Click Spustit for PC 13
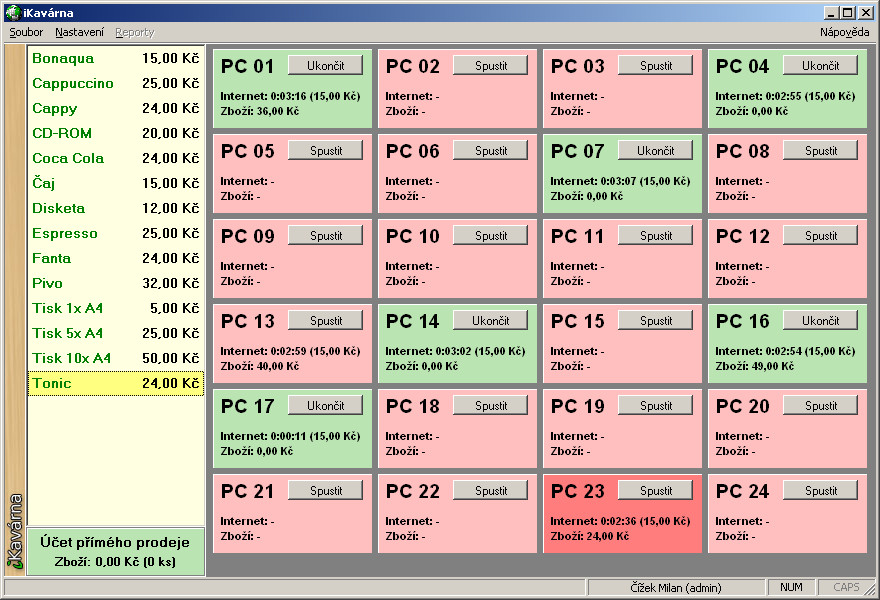This screenshot has width=880, height=600. coord(326,320)
